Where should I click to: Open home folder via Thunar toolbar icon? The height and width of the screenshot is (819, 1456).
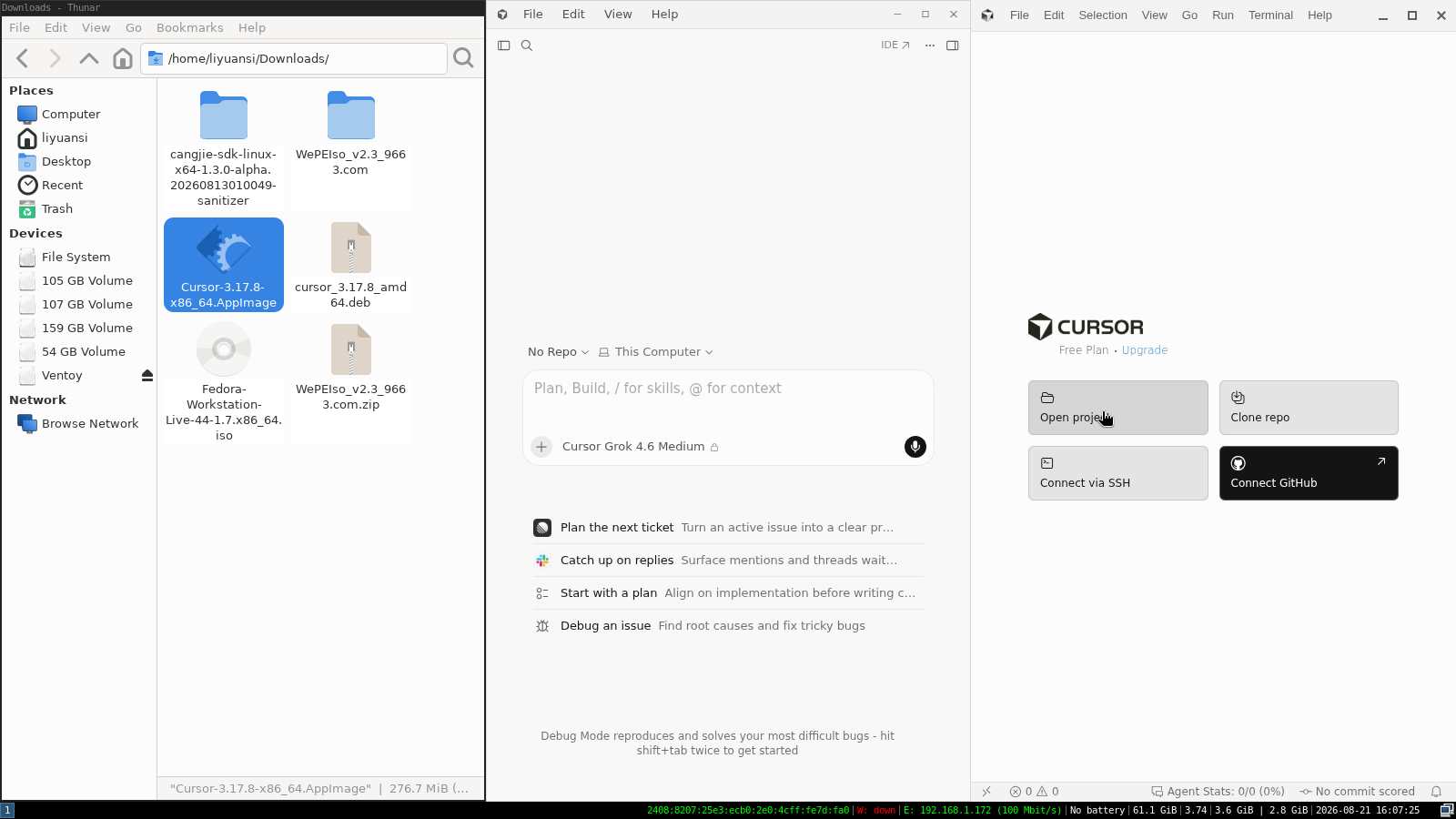[x=123, y=58]
